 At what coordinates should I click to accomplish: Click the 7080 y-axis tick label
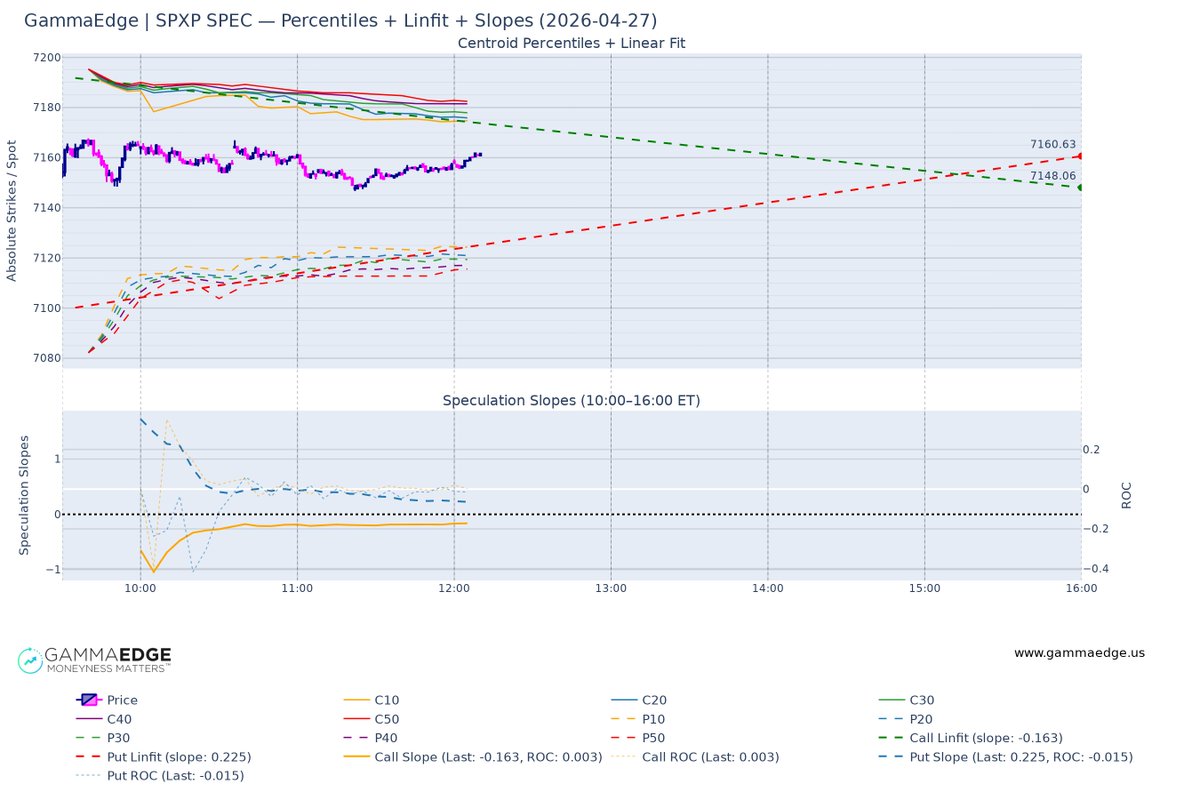coord(46,358)
